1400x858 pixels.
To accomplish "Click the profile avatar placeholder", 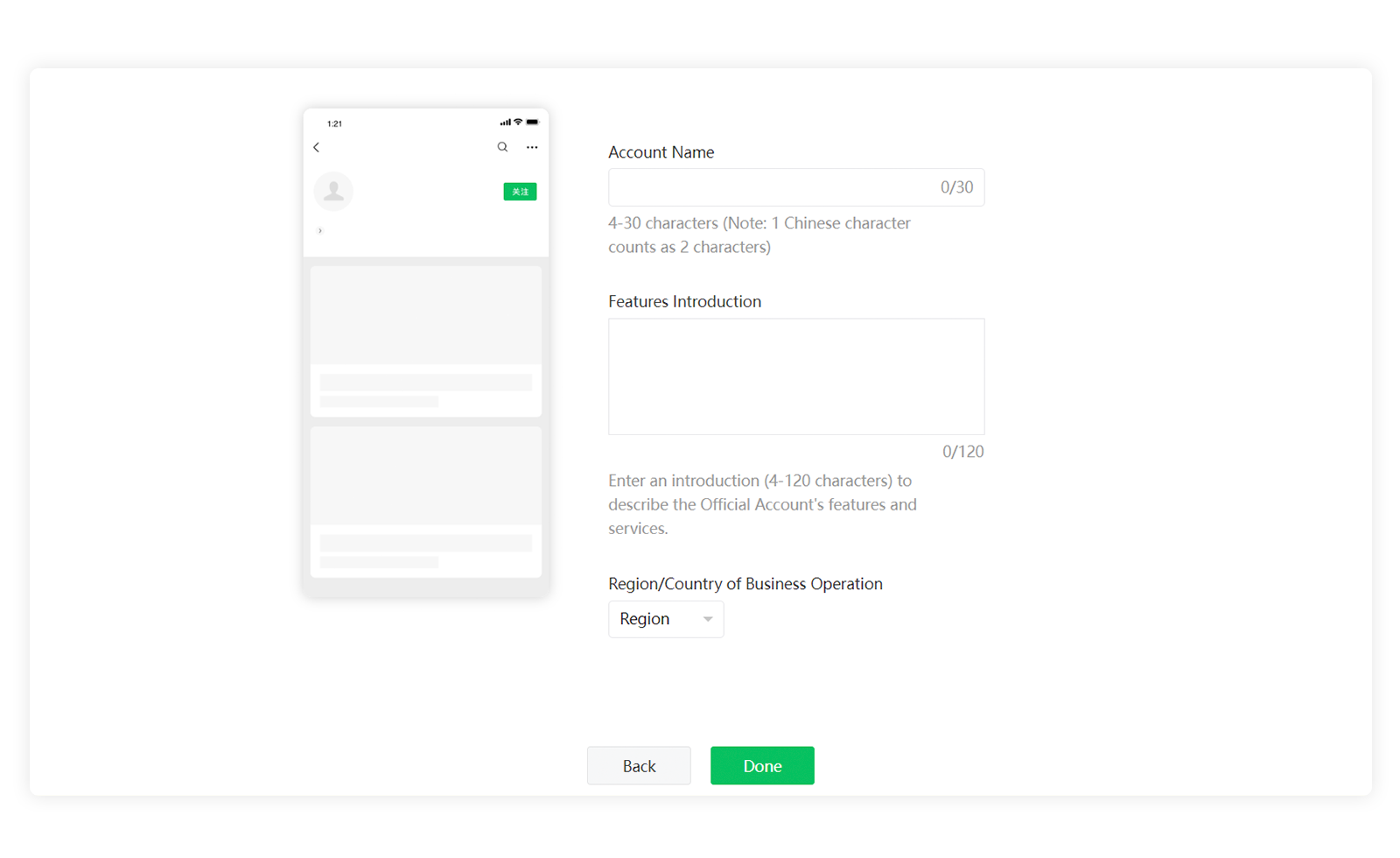I will pos(333,191).
